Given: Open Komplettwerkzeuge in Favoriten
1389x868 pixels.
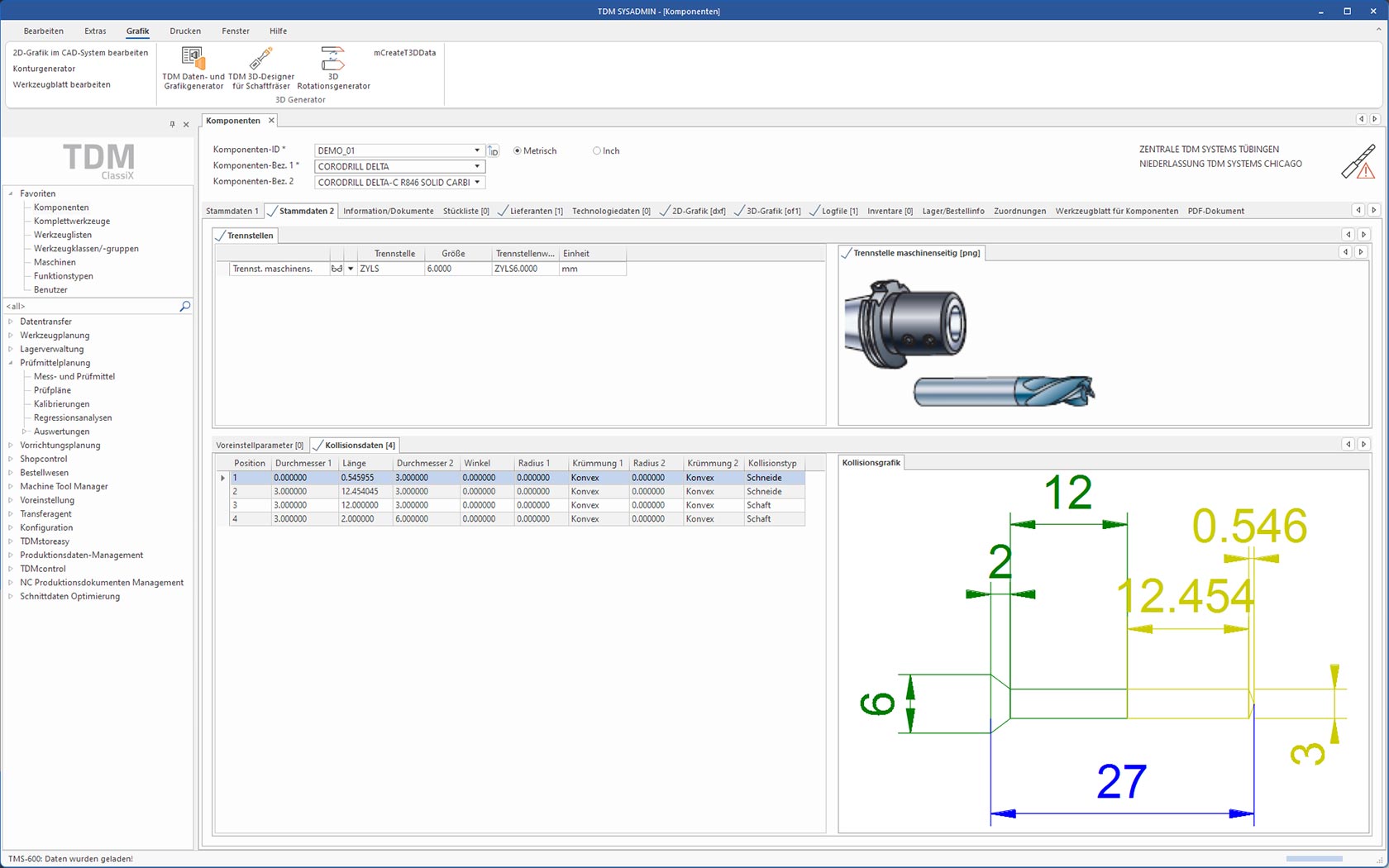Looking at the screenshot, I should point(72,221).
